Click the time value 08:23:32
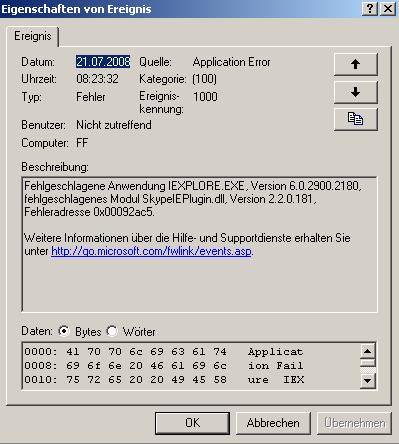 pyautogui.click(x=97, y=79)
